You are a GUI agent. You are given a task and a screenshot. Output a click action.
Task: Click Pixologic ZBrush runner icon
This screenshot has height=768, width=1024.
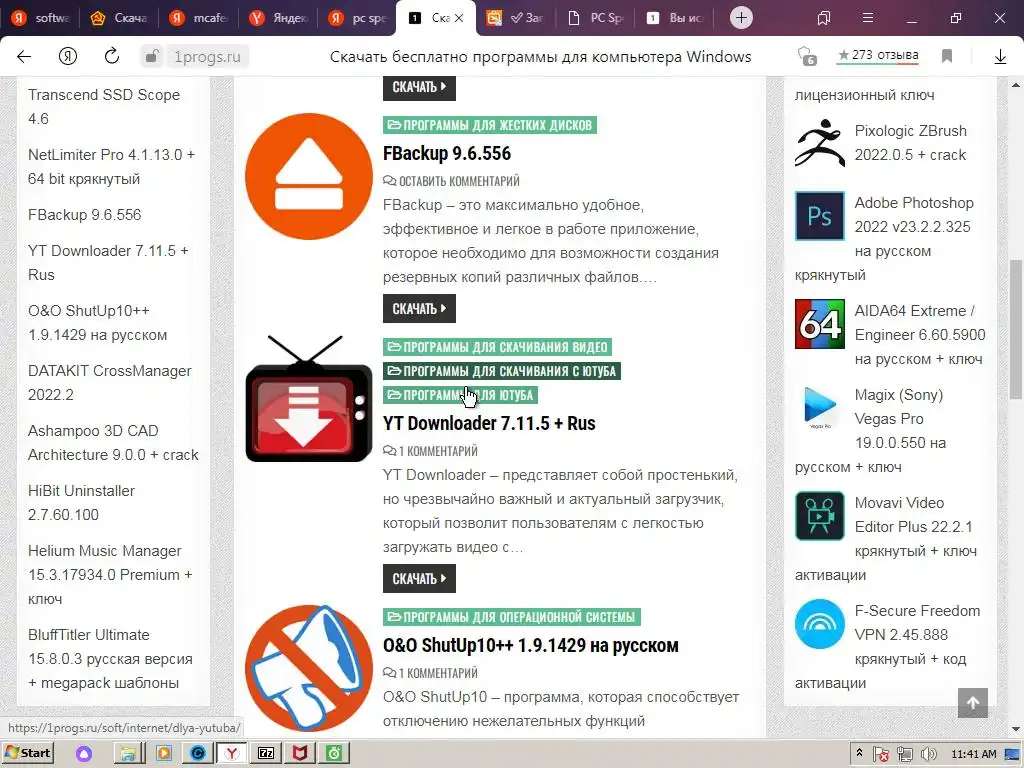[820, 143]
